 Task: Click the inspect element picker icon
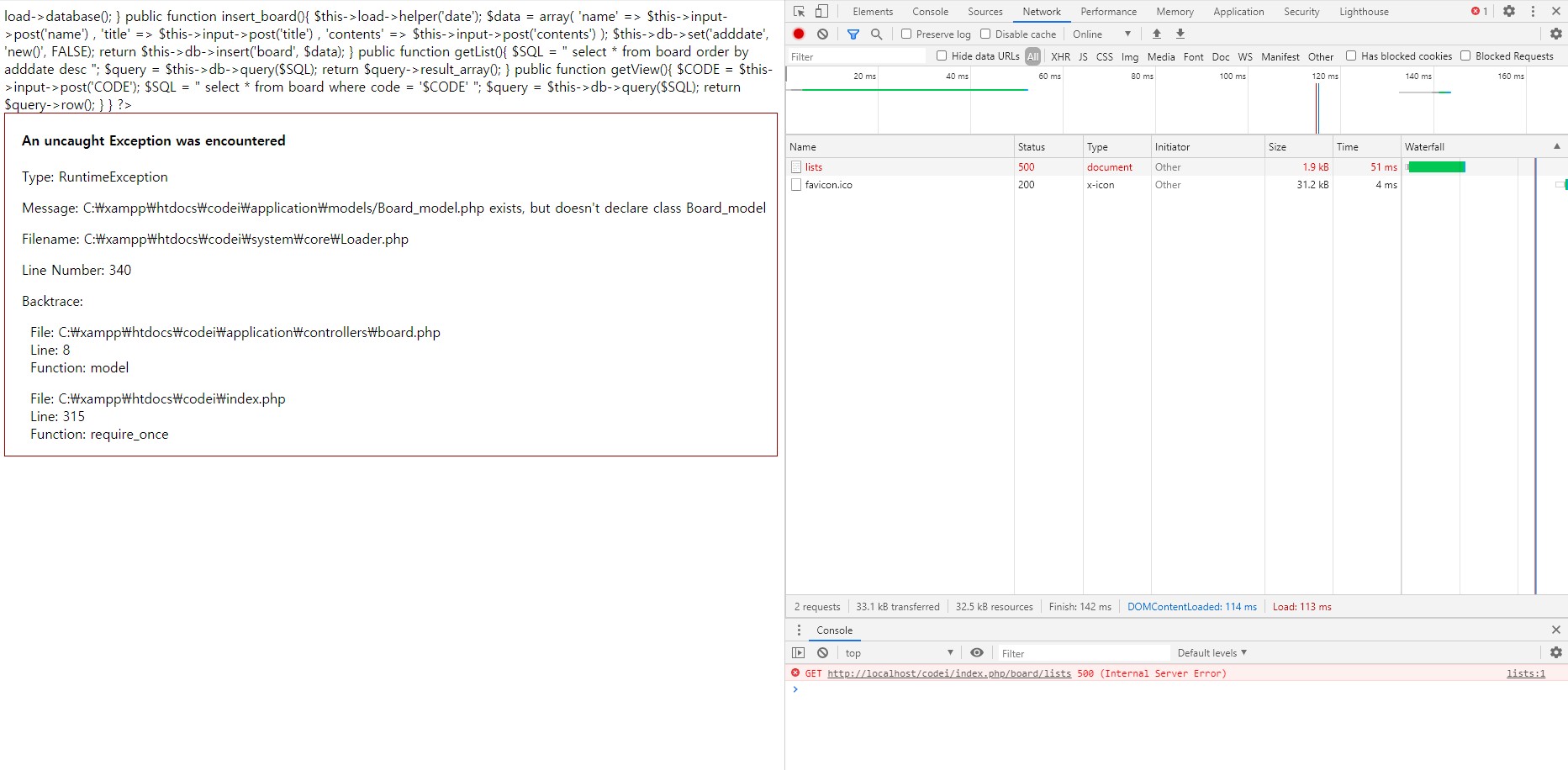coord(799,12)
